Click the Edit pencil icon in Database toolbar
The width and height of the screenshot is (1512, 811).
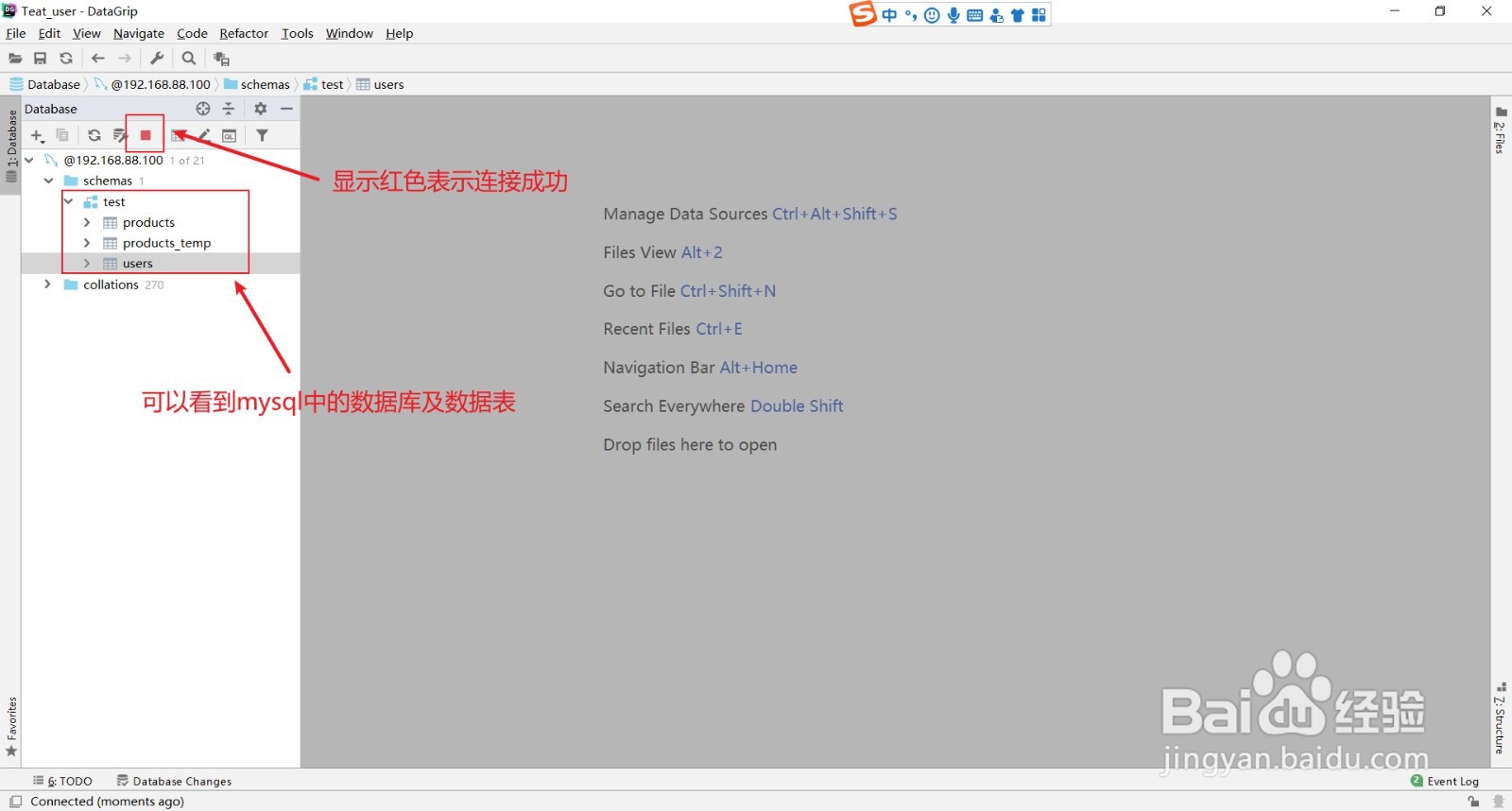204,136
